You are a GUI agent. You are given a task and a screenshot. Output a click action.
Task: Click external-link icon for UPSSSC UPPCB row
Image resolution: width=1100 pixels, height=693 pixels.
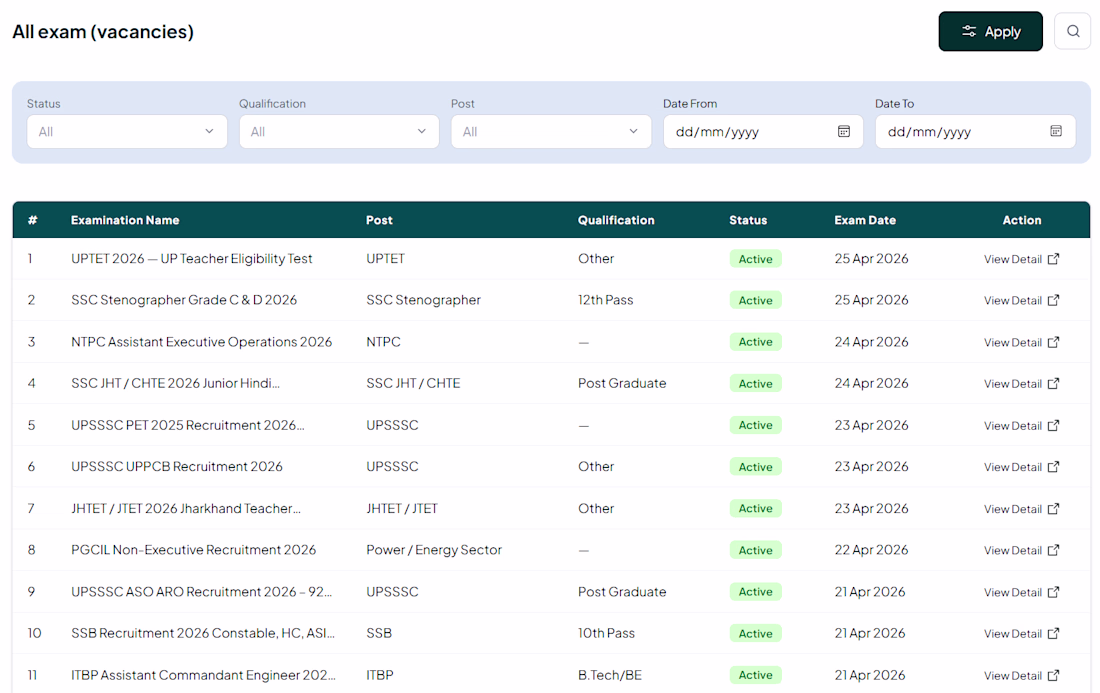[1053, 467]
